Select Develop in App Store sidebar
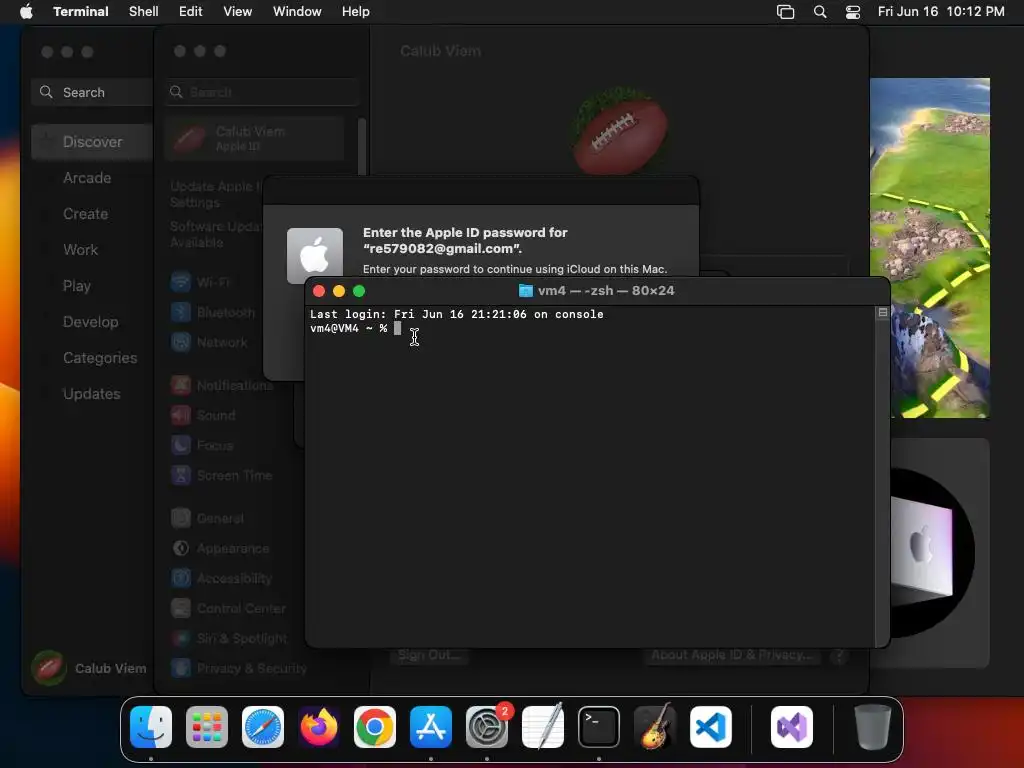The image size is (1024, 768). pyautogui.click(x=91, y=322)
